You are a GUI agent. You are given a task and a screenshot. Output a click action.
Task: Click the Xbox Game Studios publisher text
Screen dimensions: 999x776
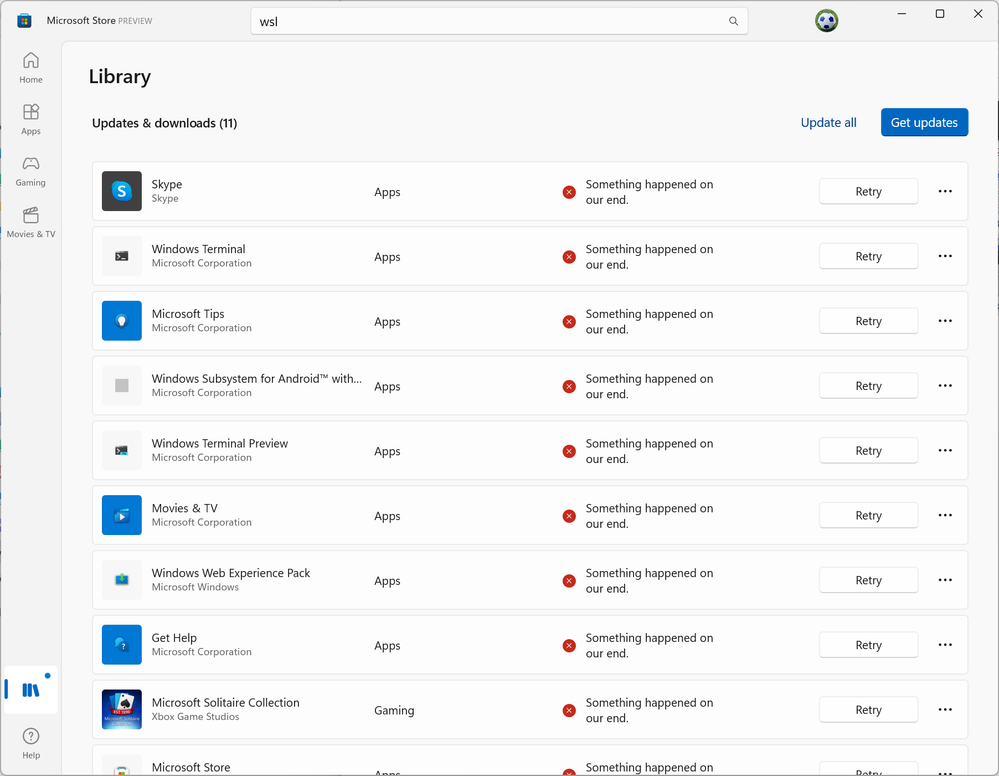tap(196, 717)
